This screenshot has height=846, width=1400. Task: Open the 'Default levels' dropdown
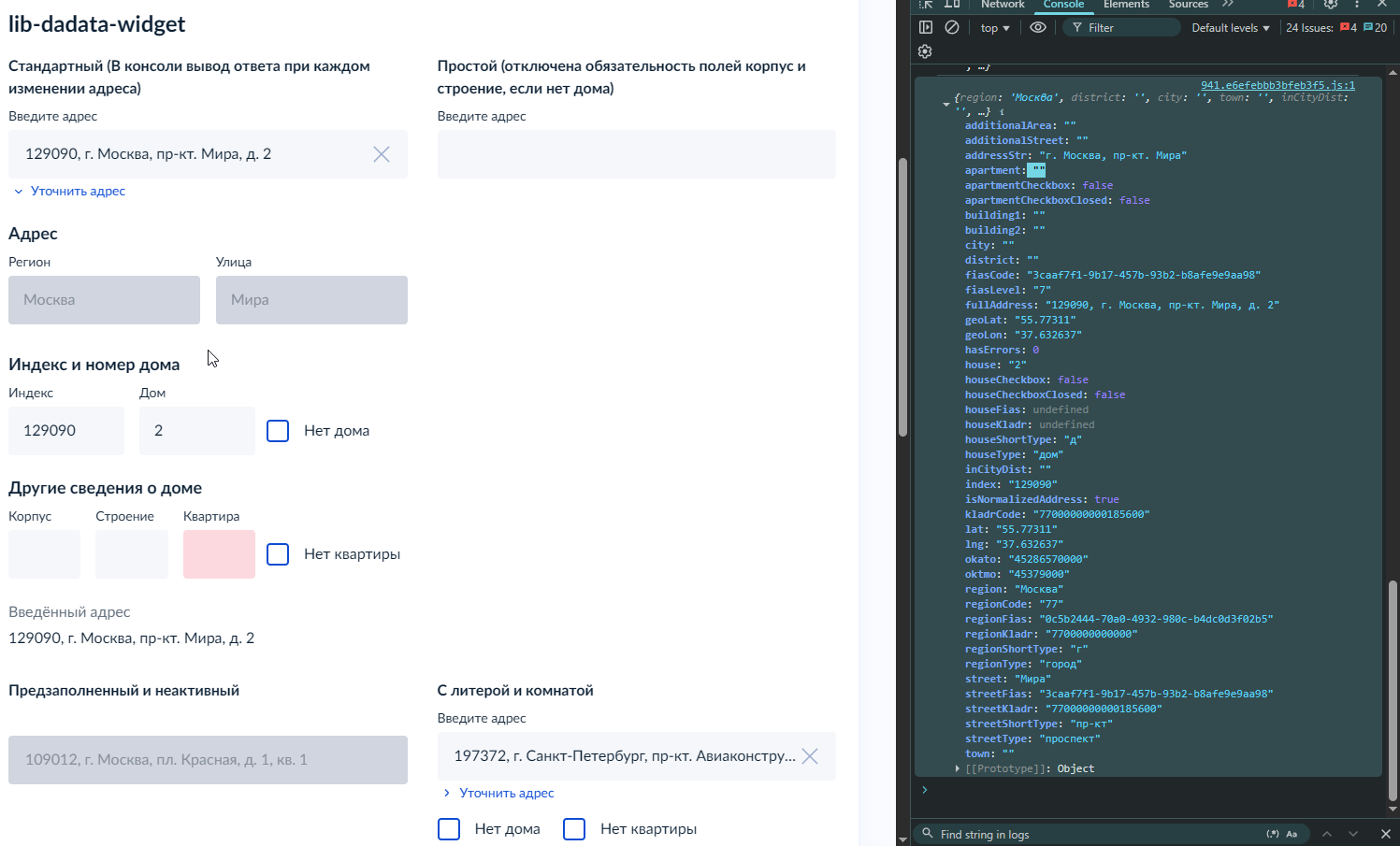[1230, 28]
